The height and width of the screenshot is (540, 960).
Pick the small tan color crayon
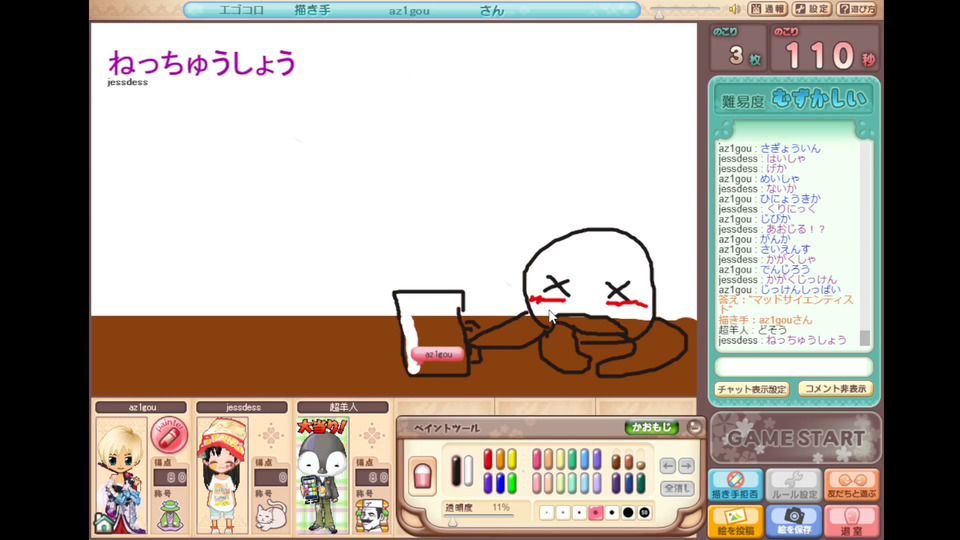[640, 465]
